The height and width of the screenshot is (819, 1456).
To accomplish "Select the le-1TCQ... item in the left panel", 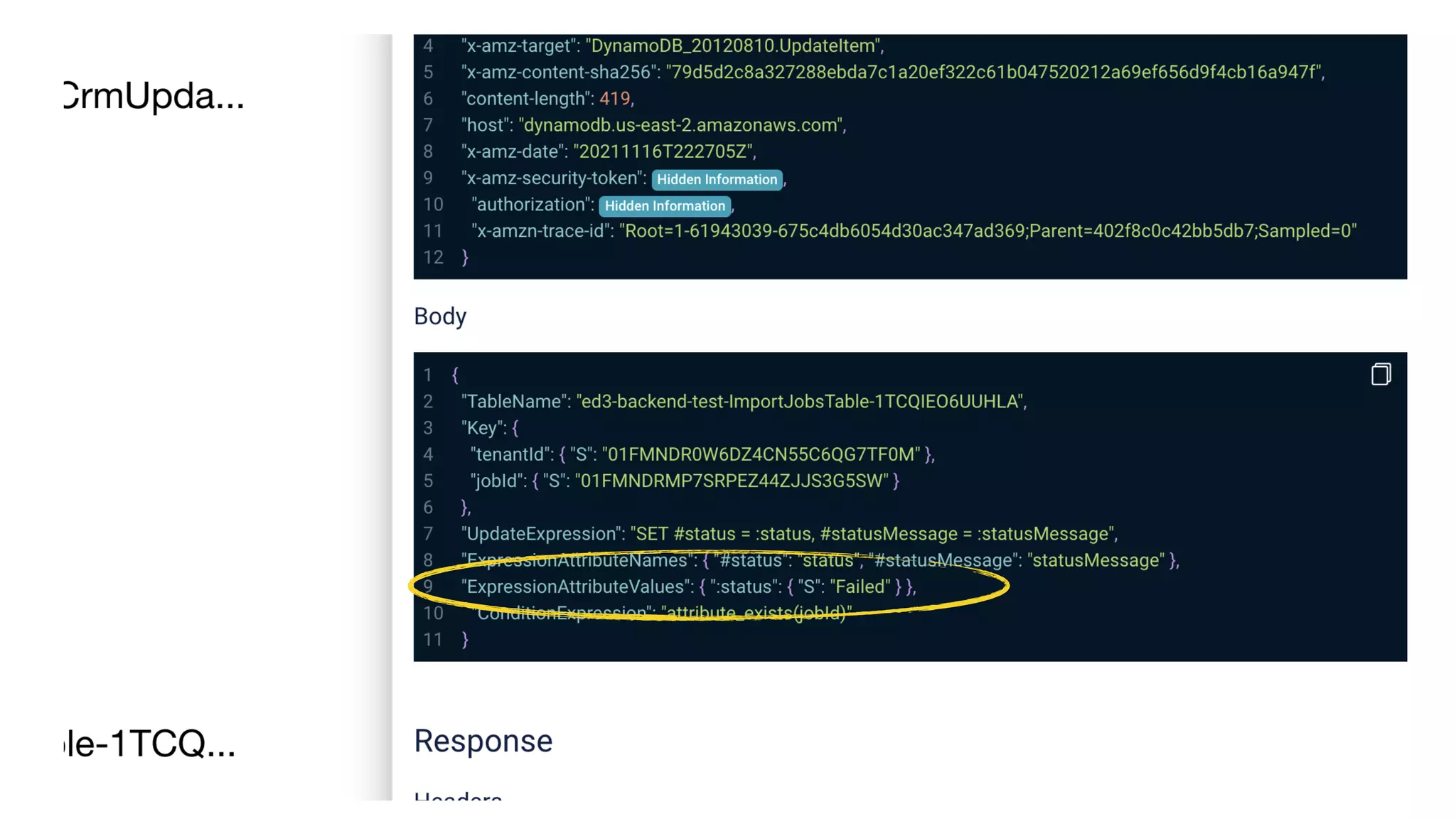I will (149, 744).
